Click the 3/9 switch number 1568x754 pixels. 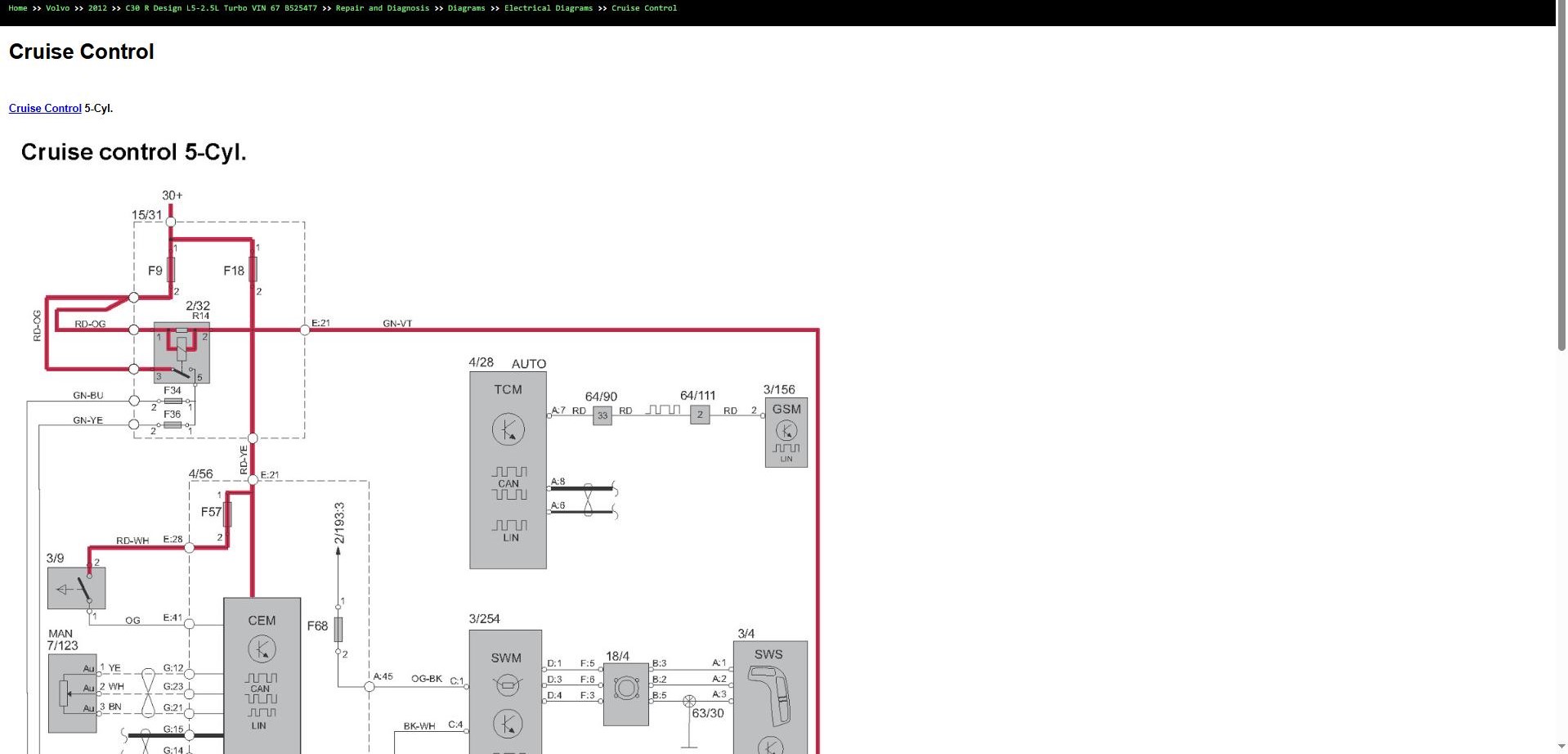tap(55, 559)
